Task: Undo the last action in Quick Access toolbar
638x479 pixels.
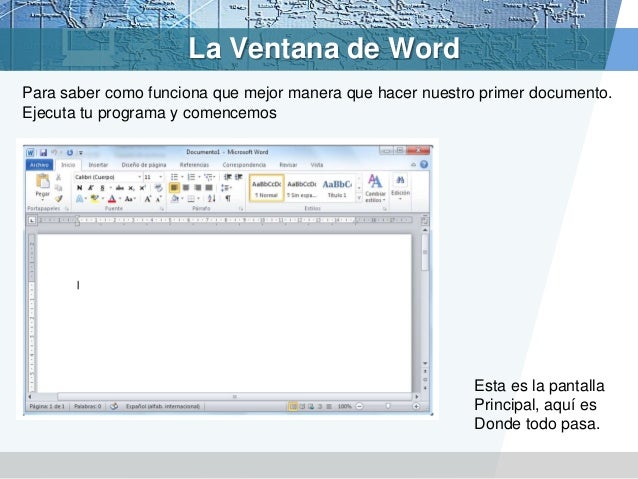Action: tap(54, 153)
